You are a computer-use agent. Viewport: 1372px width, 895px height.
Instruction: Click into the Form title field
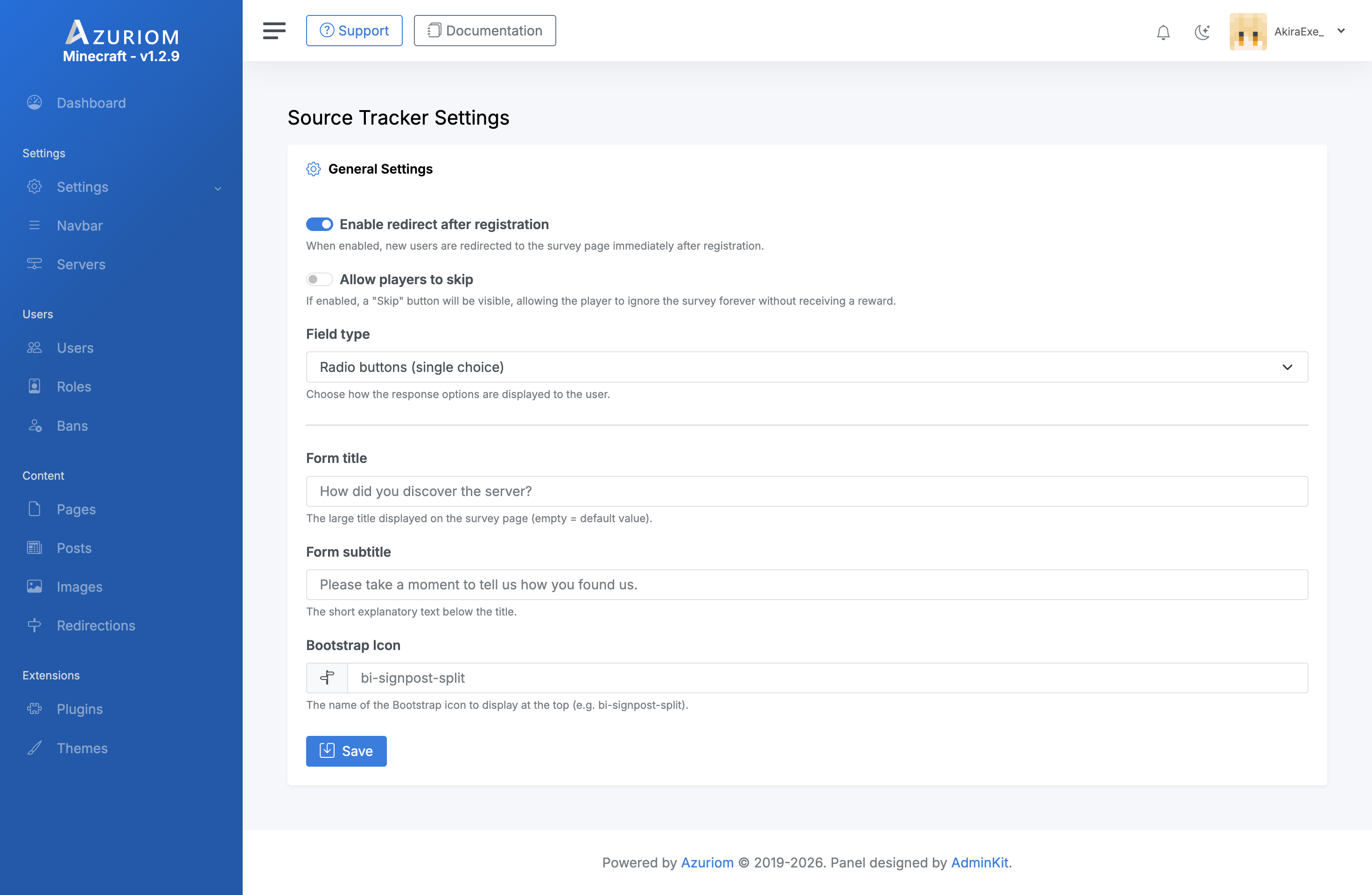[x=806, y=491]
